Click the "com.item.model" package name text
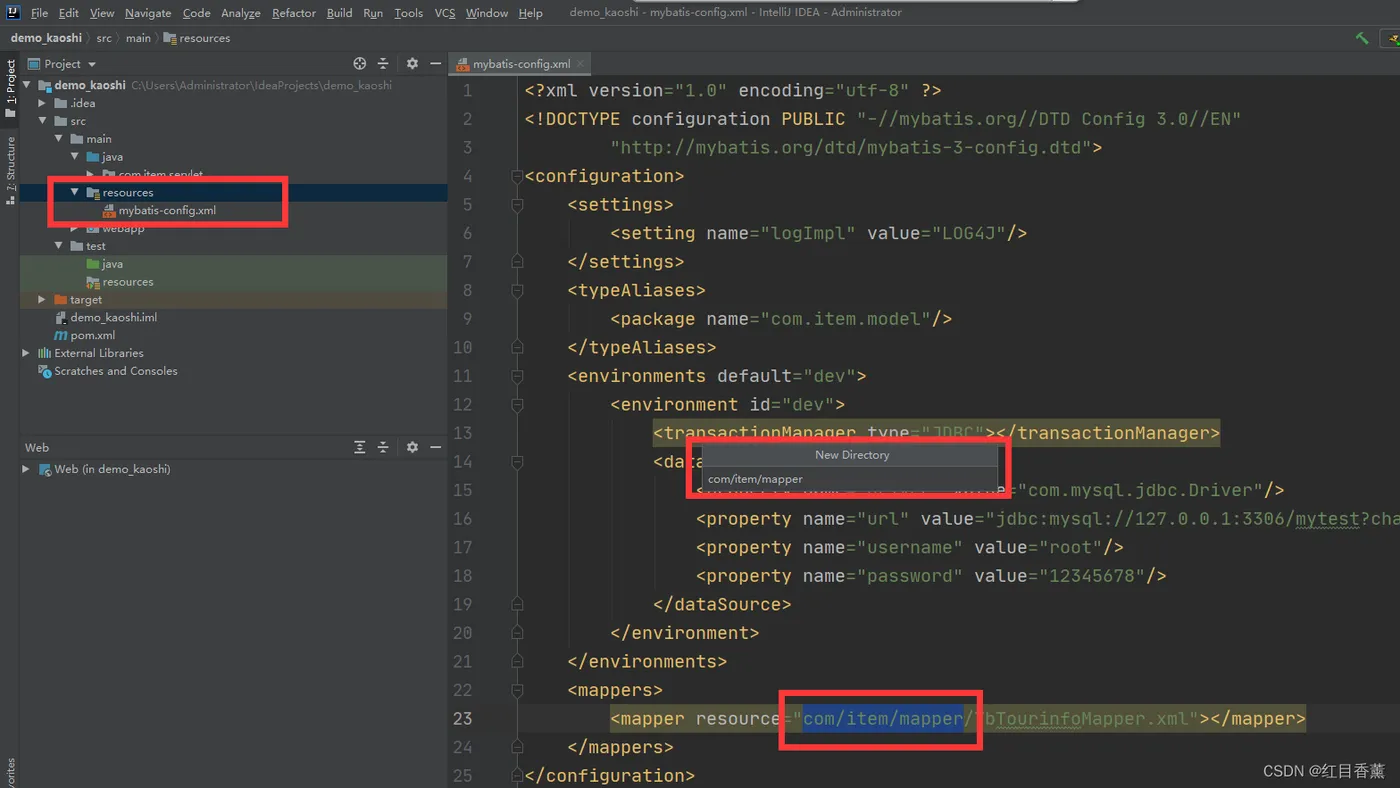The height and width of the screenshot is (788, 1400). [x=846, y=319]
